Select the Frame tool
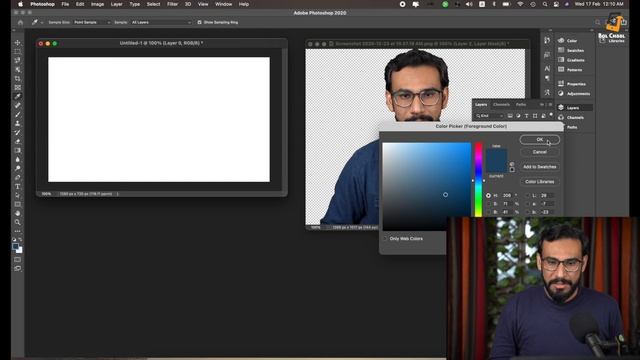Viewport: 640px width, 360px height. [x=18, y=87]
